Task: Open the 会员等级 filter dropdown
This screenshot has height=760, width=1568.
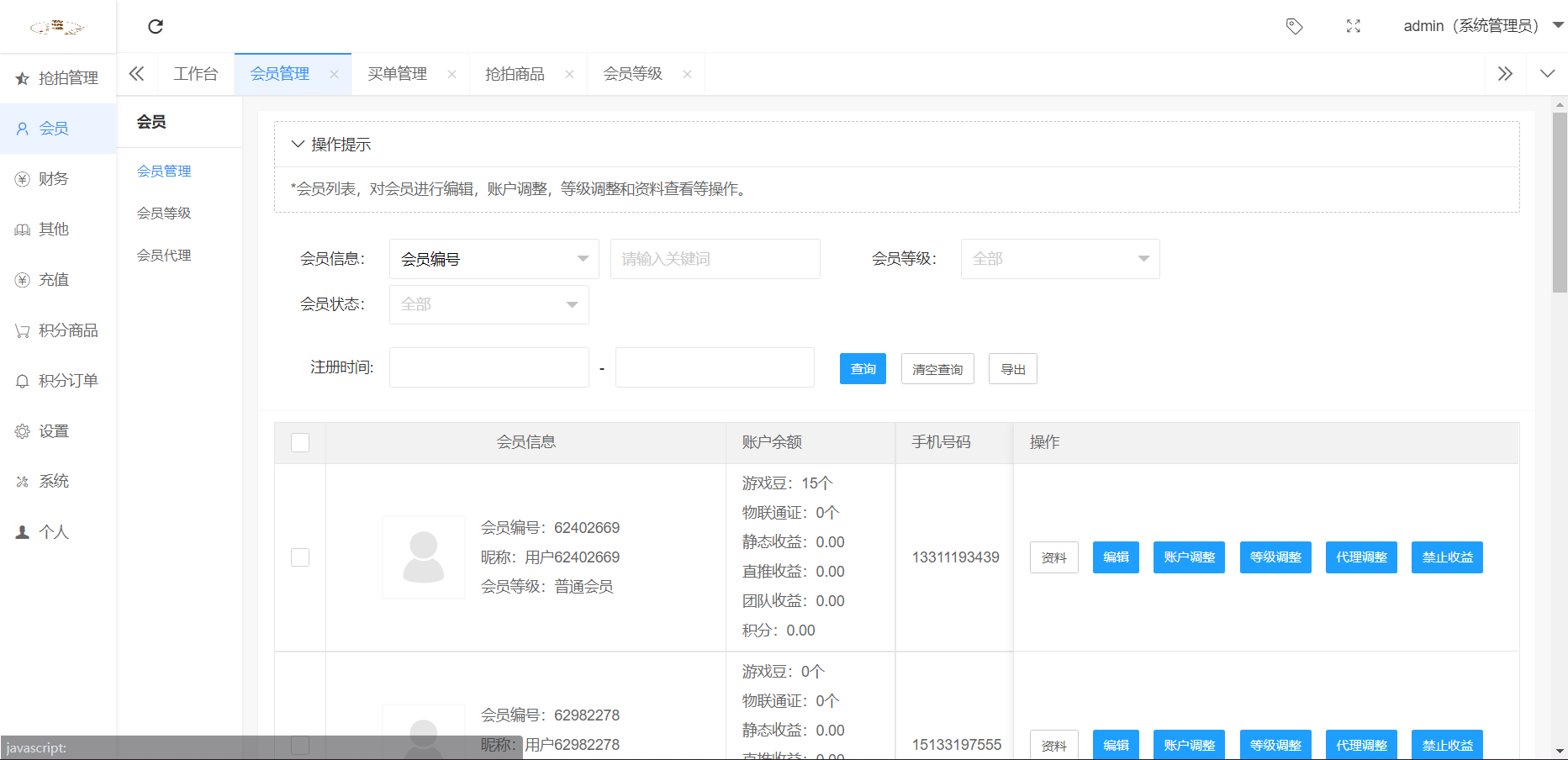Action: (x=1060, y=259)
